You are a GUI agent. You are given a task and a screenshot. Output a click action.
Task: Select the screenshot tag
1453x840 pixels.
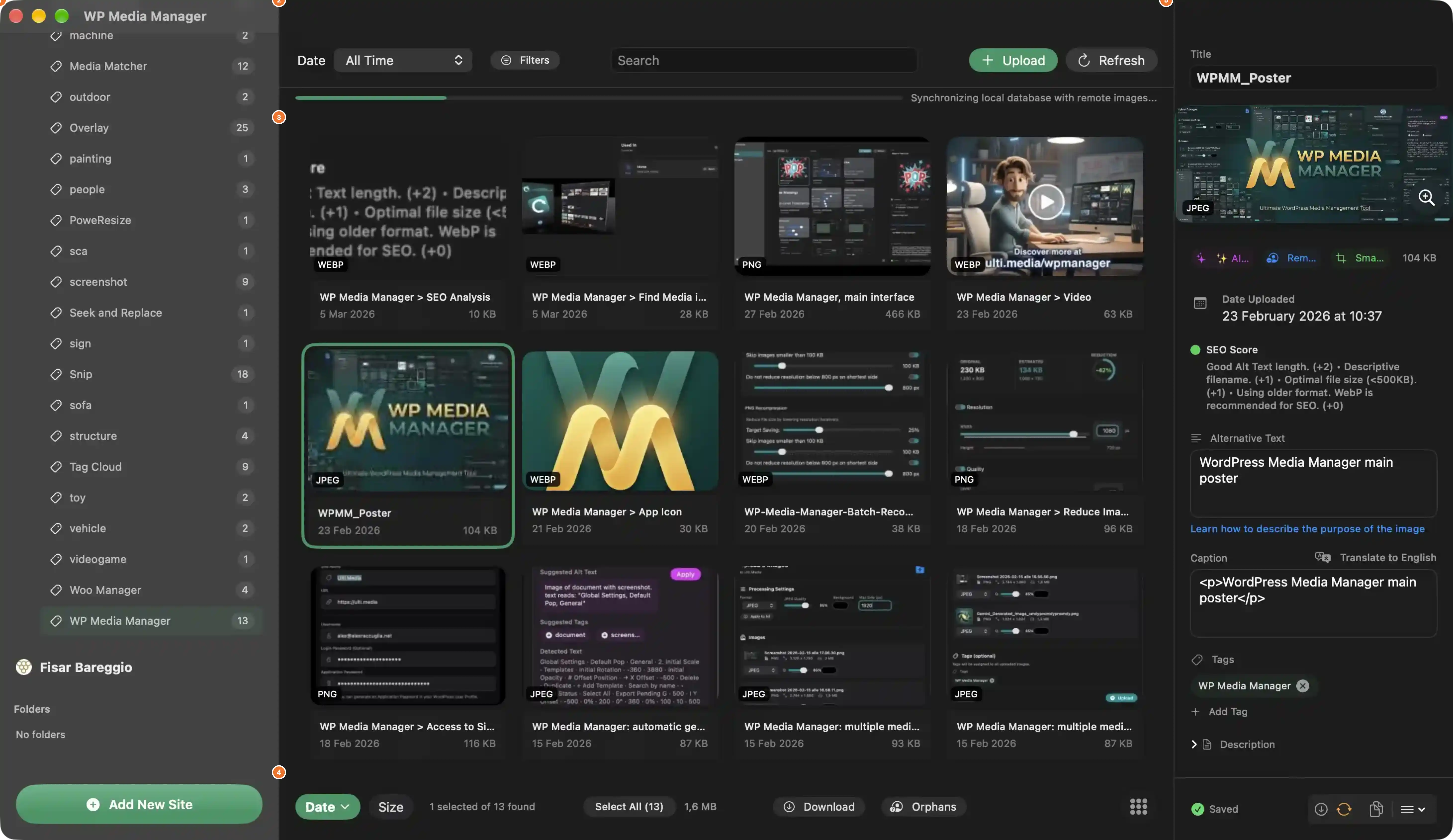[x=152, y=282]
